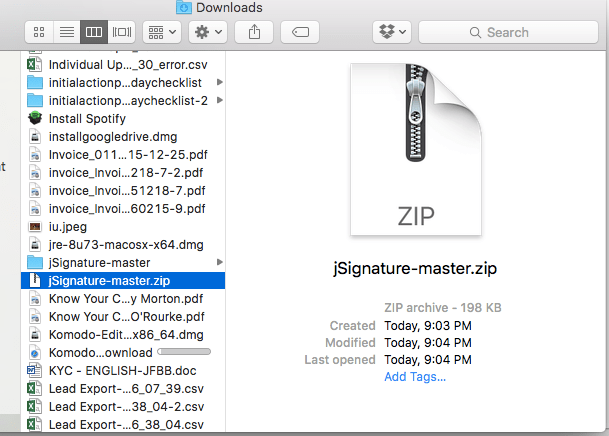
Task: Click the large ZIP preview thumbnail
Action: tap(416, 149)
